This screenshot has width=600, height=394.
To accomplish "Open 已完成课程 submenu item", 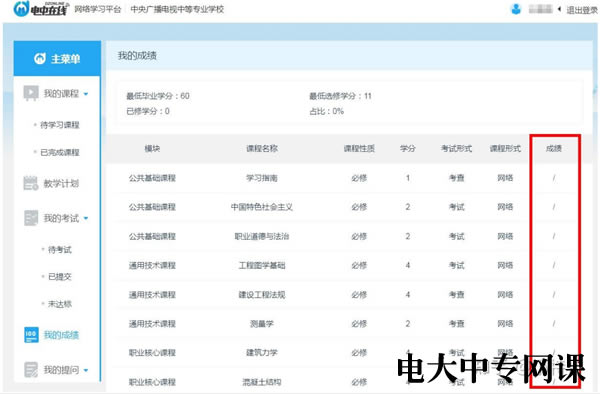I will click(60, 152).
